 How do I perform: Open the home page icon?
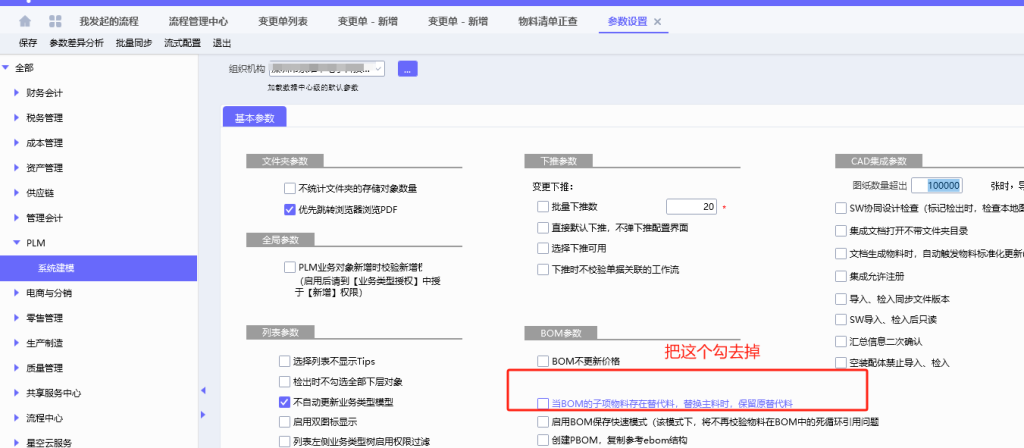point(25,21)
